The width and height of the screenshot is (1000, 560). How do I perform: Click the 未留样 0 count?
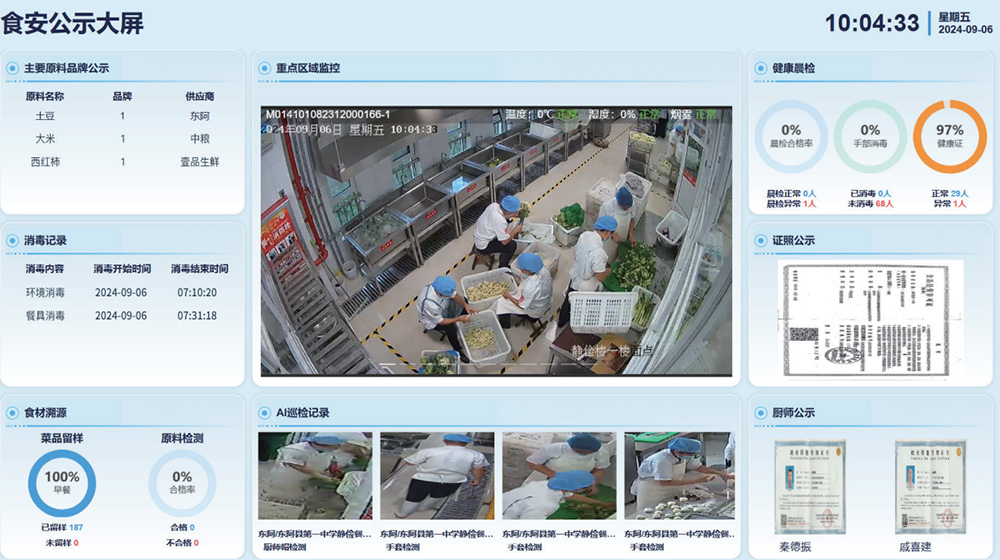pyautogui.click(x=62, y=543)
